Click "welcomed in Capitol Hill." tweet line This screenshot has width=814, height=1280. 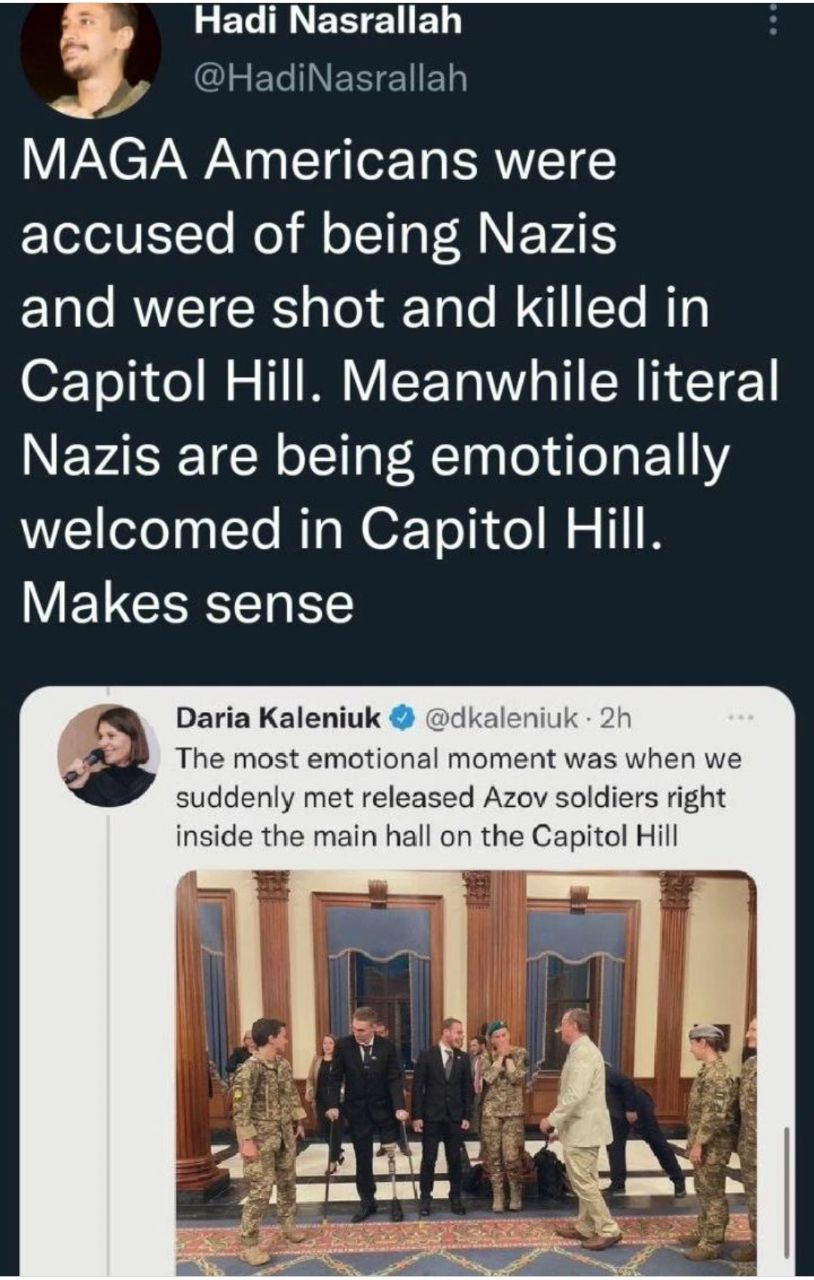341,528
